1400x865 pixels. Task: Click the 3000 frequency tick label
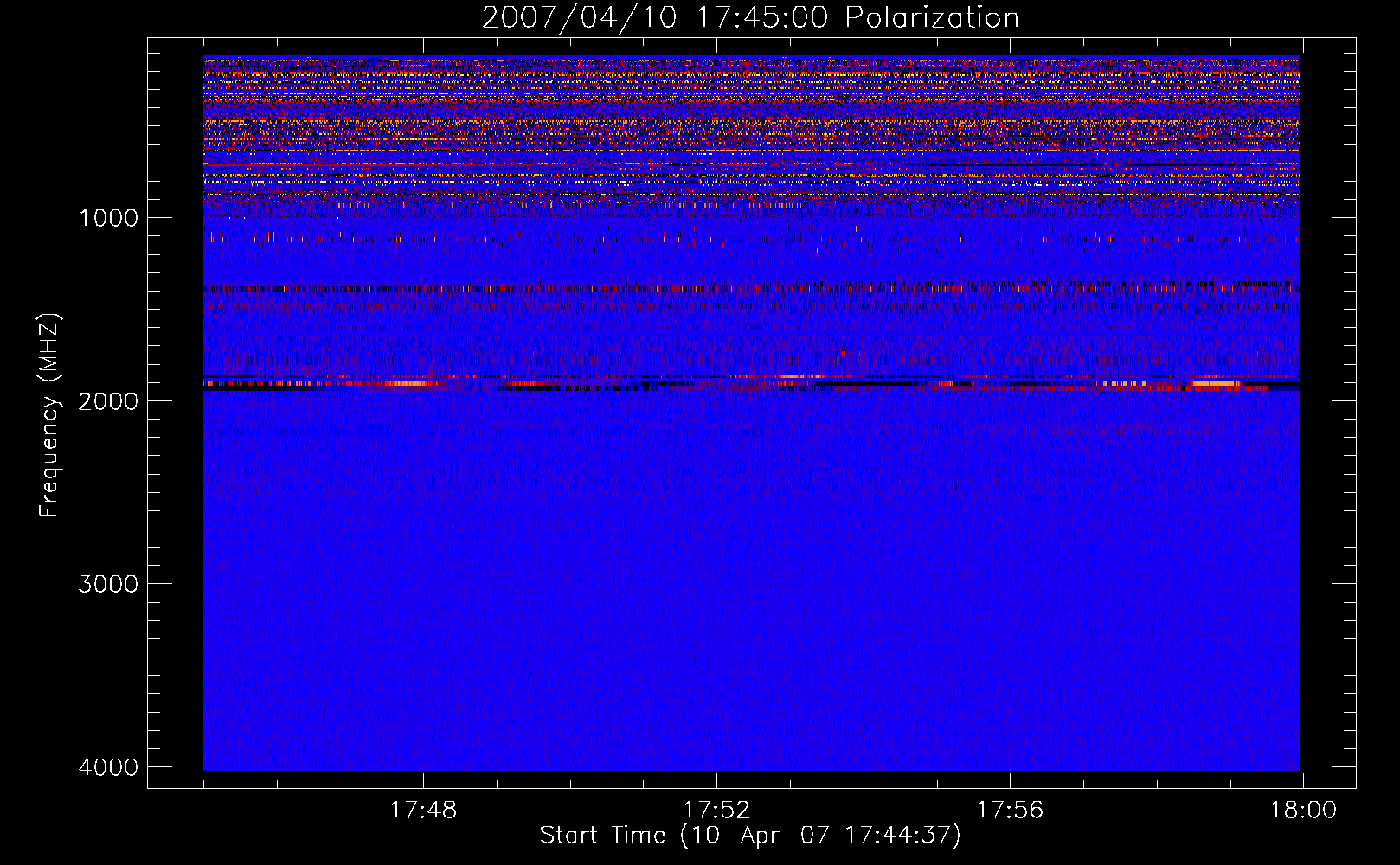tap(108, 584)
